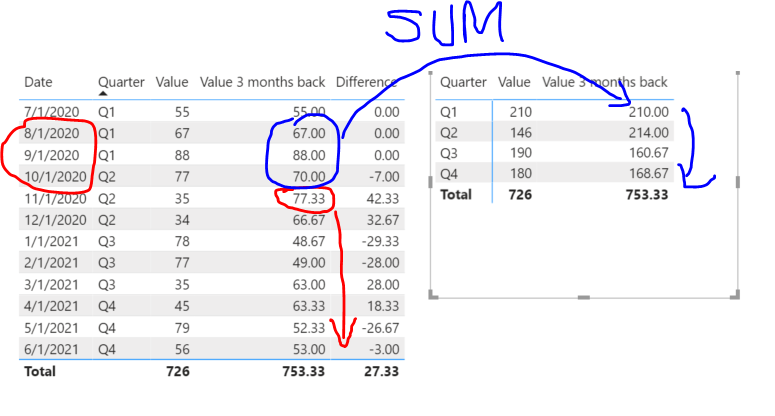Select the 10/1/2020 date cell
The image size is (775, 416).
[55, 176]
